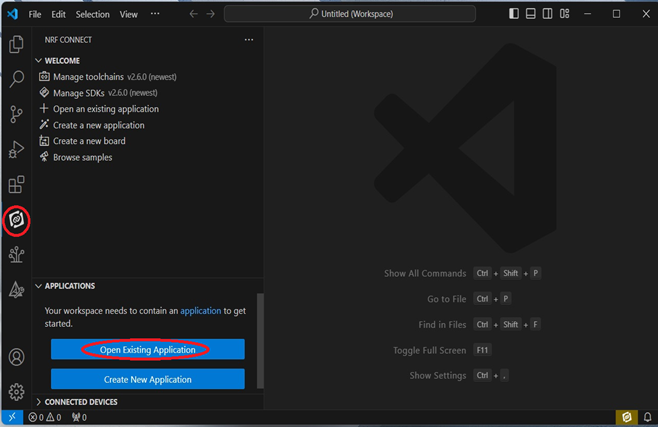Viewport: 658px width, 427px height.
Task: Toggle the bottom panel layout button
Action: click(531, 14)
